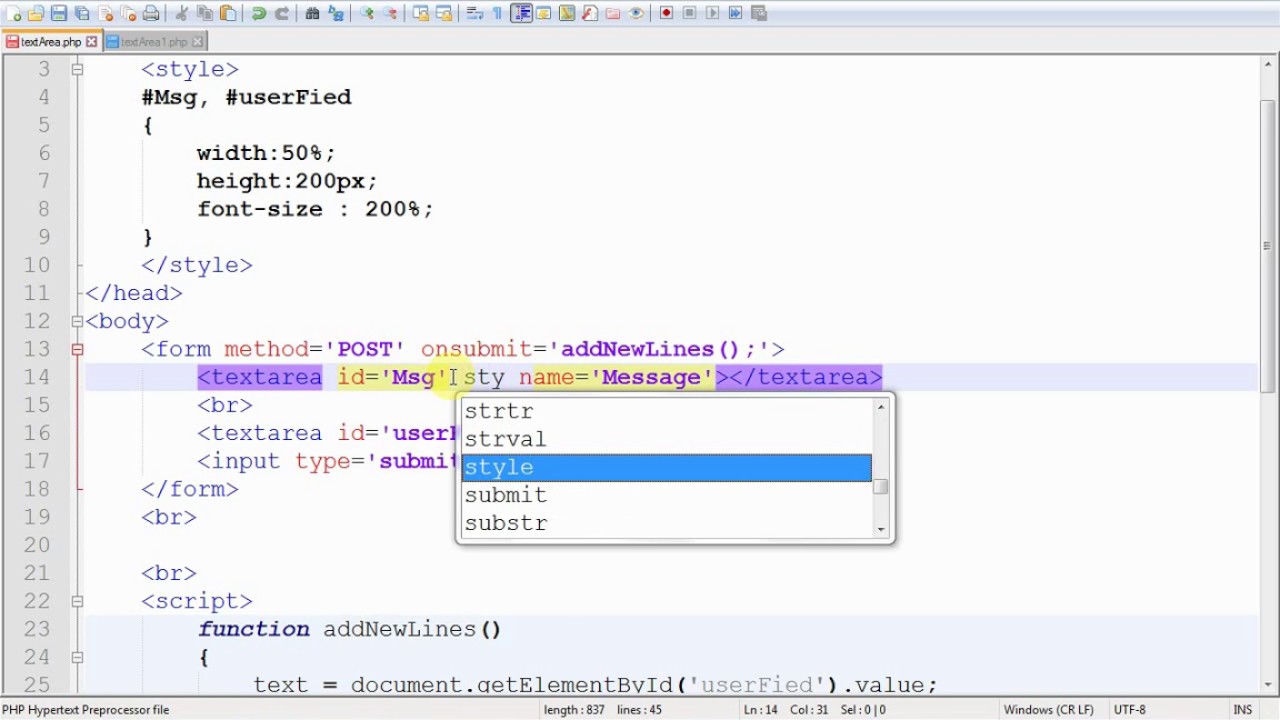Open Find with the binoculars icon

[x=313, y=13]
